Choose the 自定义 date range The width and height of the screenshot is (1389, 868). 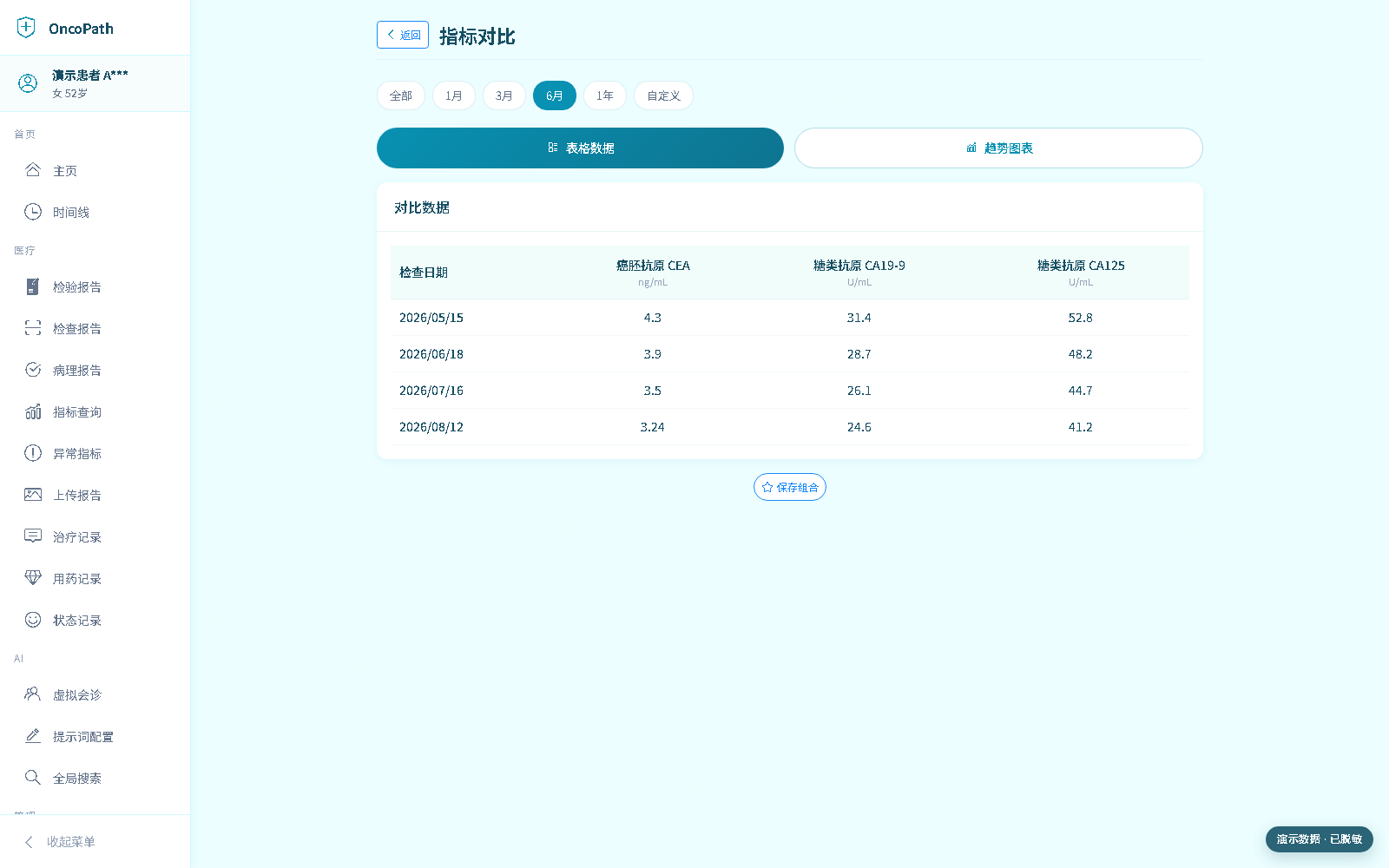(x=663, y=95)
